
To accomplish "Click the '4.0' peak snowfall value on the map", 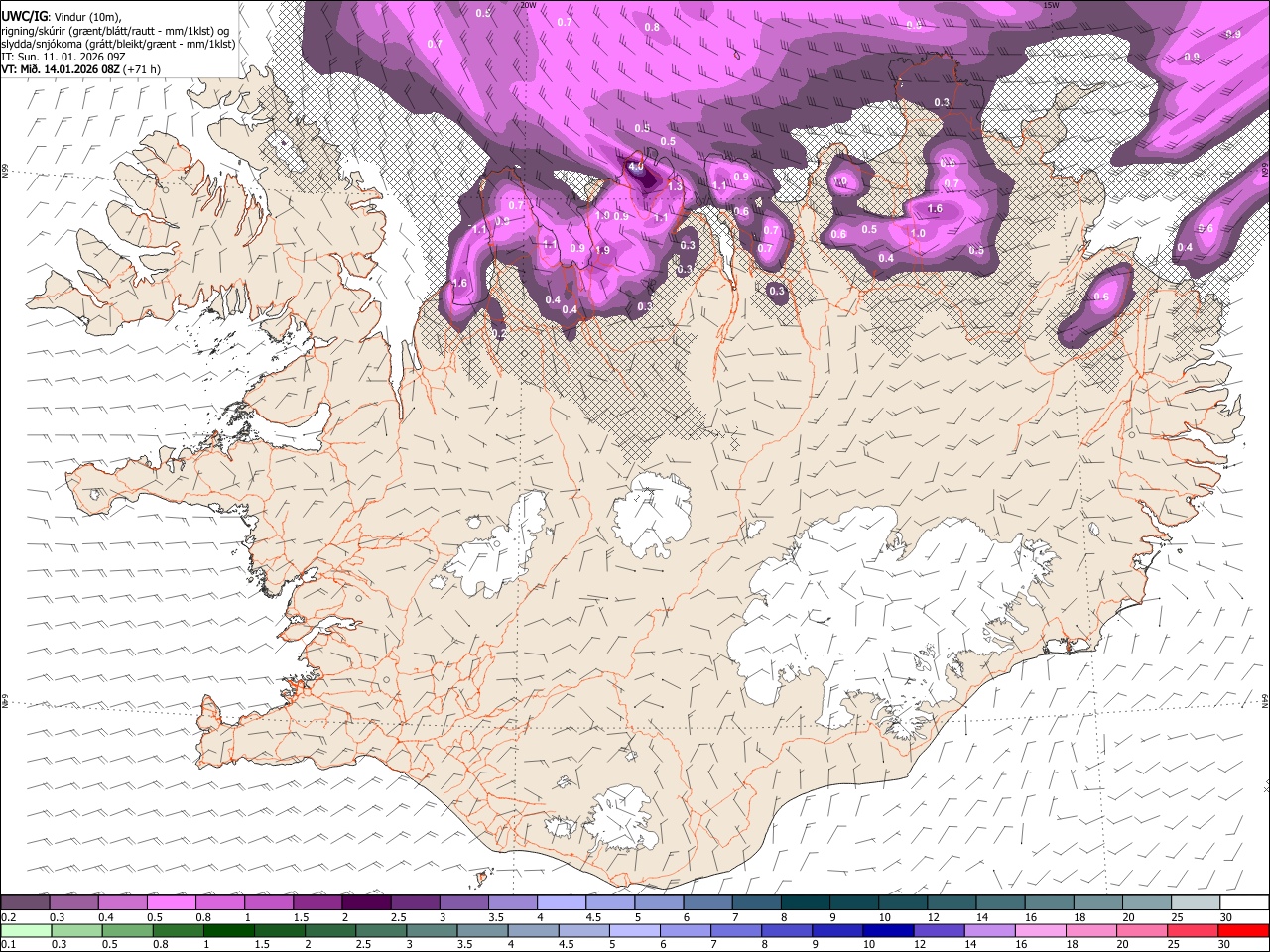I will [636, 168].
